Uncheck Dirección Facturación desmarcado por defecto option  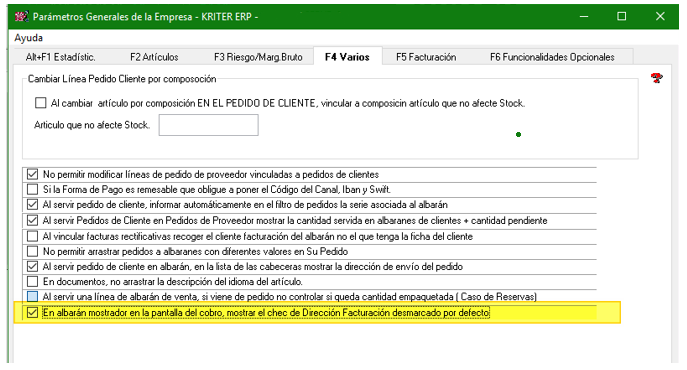(32, 313)
